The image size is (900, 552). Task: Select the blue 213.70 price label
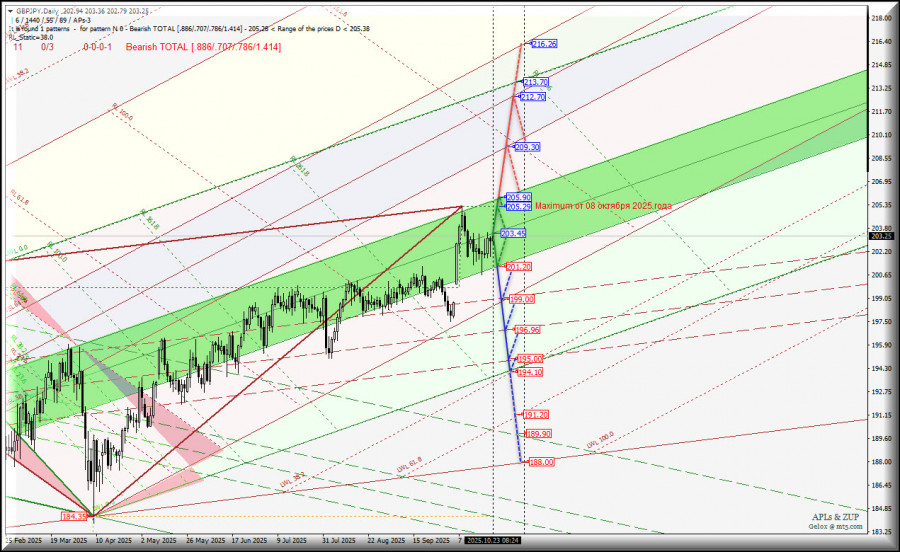[x=535, y=82]
